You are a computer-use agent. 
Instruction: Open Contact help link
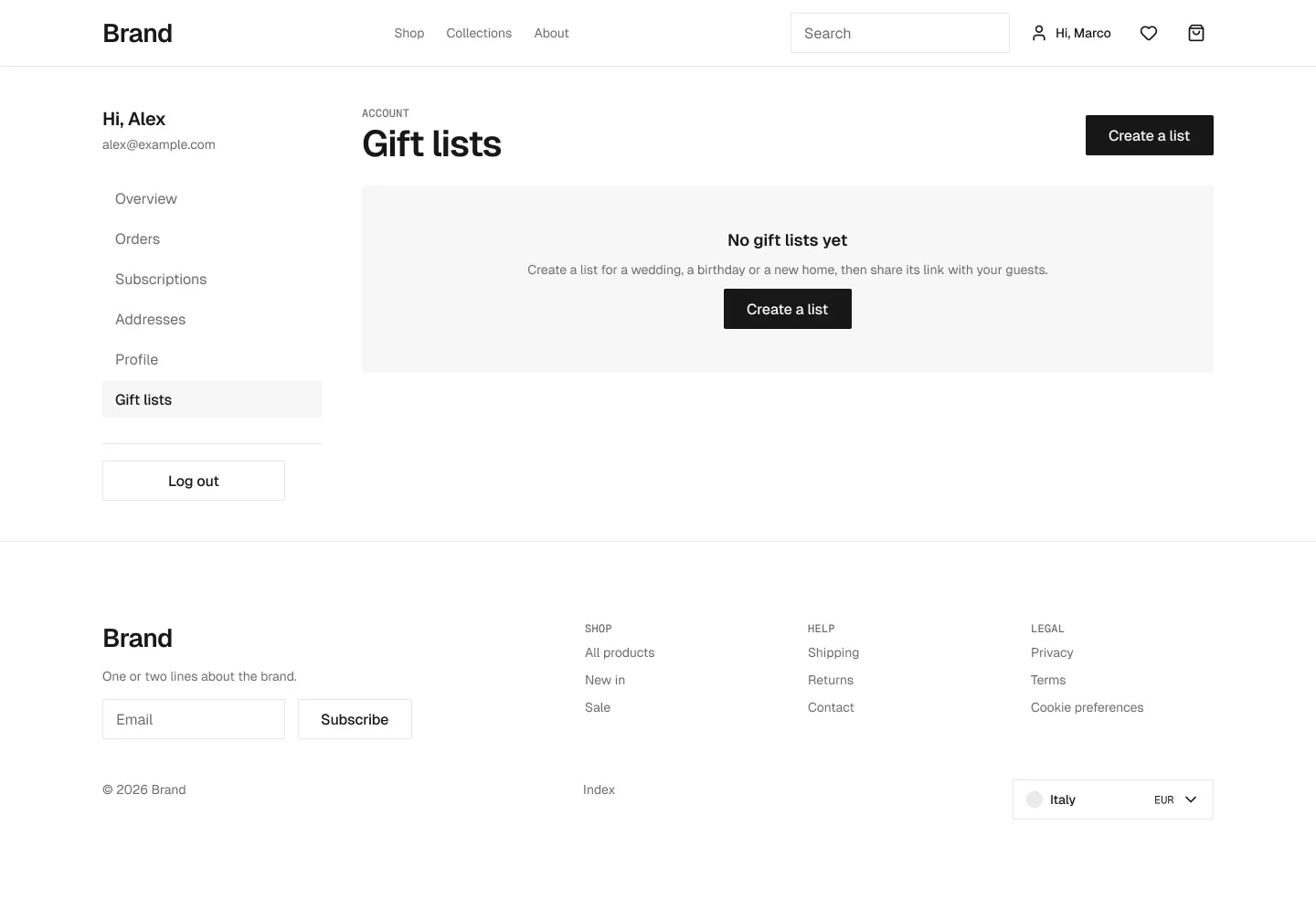click(x=831, y=707)
